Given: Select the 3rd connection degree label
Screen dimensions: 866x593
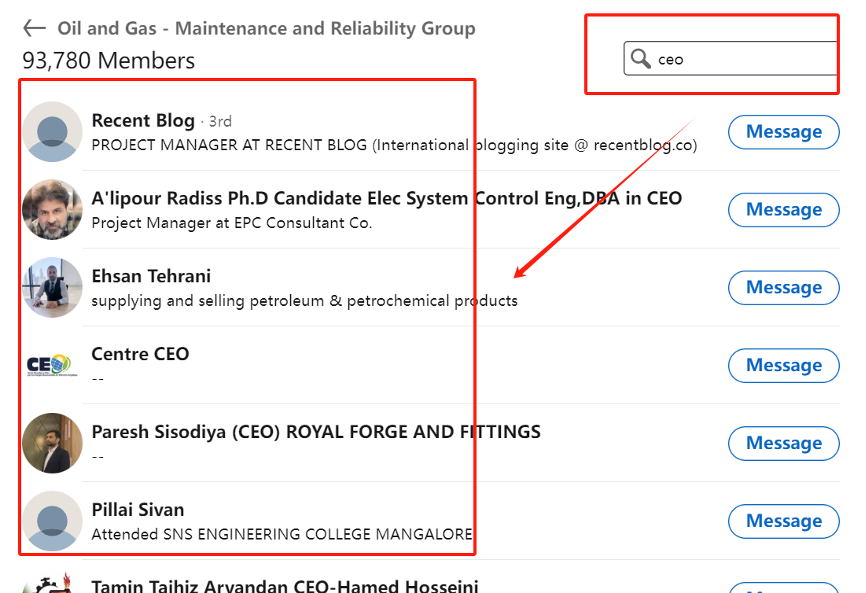Looking at the screenshot, I should [x=220, y=121].
